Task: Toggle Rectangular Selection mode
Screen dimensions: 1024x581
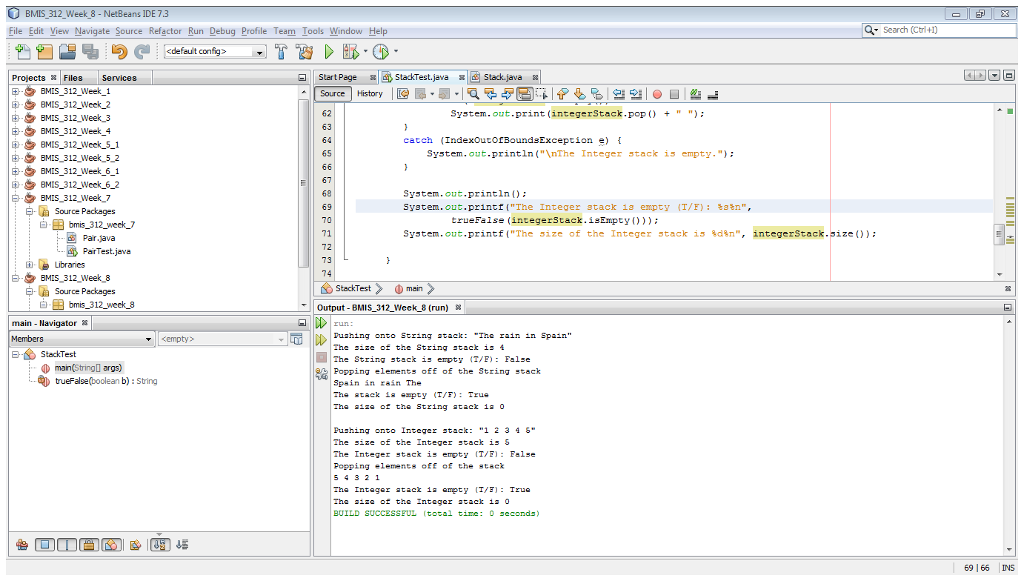Action: [542, 93]
